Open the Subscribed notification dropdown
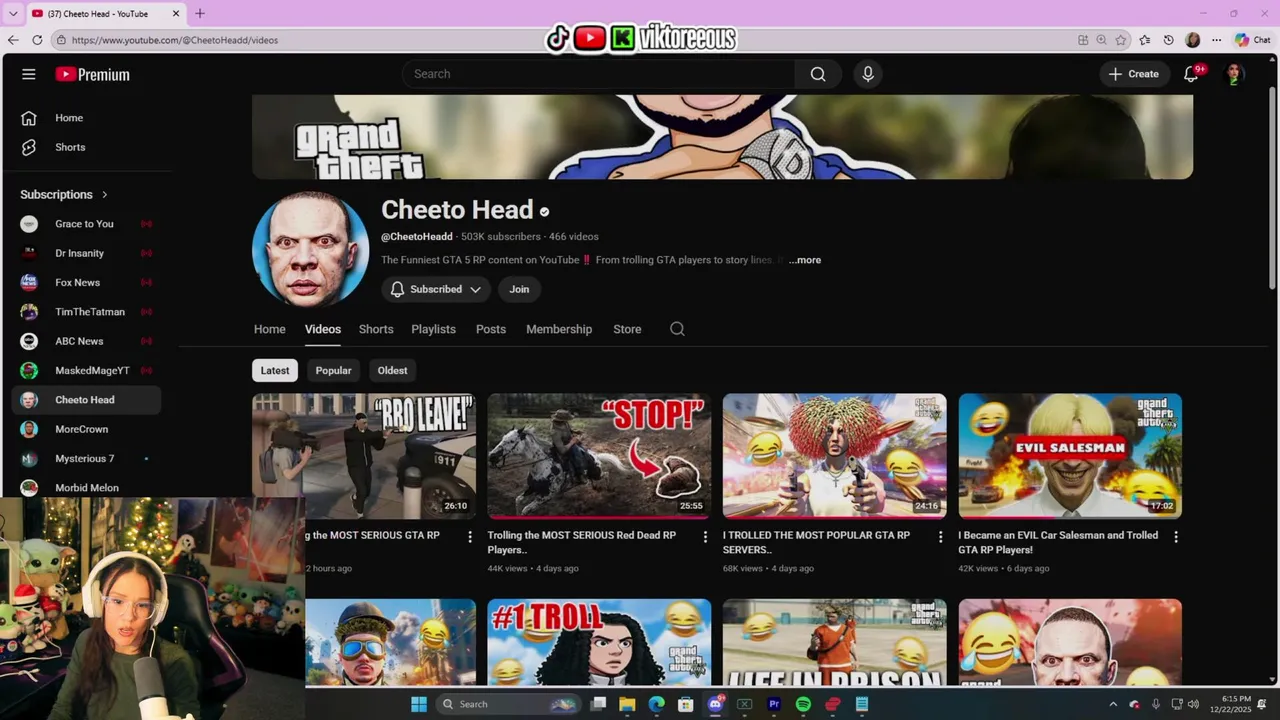 point(436,289)
